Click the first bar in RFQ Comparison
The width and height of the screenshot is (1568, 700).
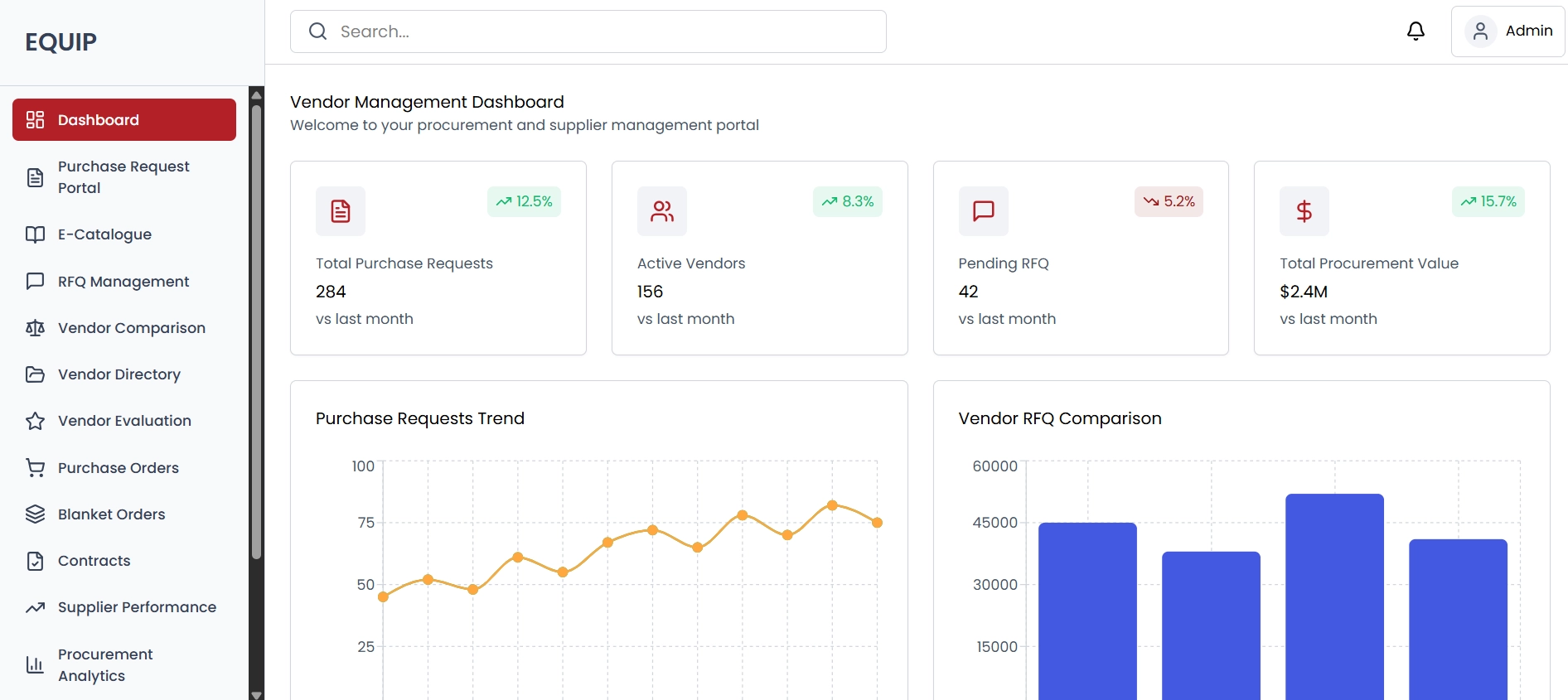tap(1087, 611)
